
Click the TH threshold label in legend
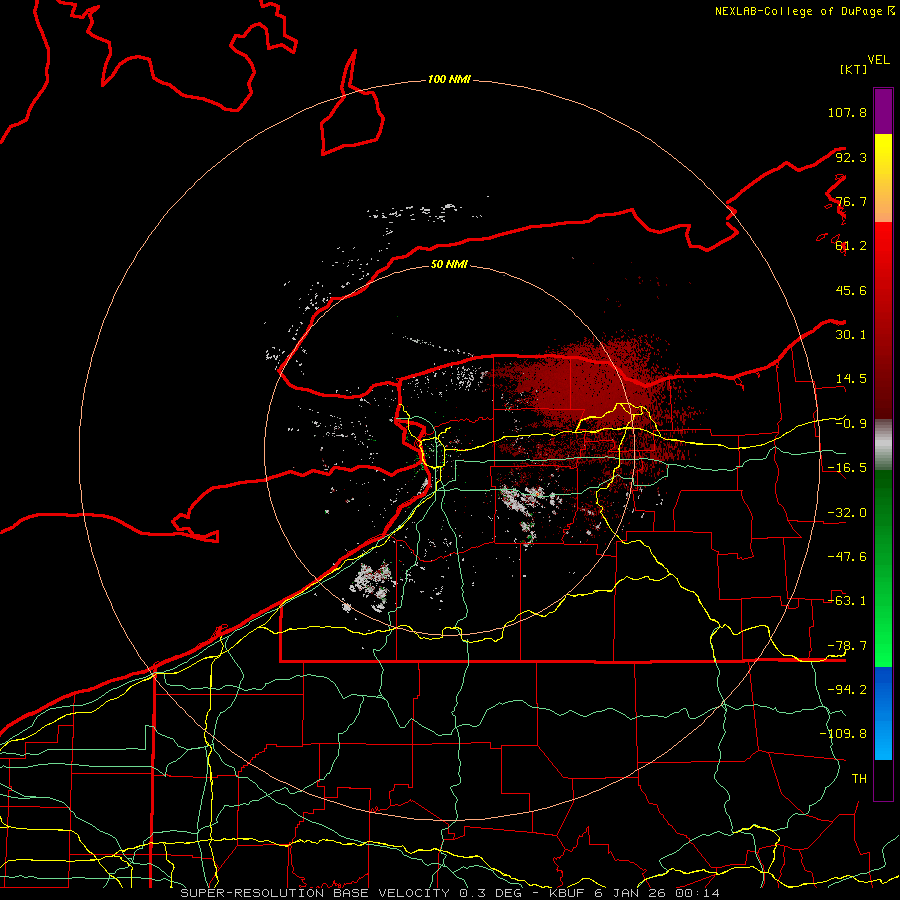tap(859, 779)
